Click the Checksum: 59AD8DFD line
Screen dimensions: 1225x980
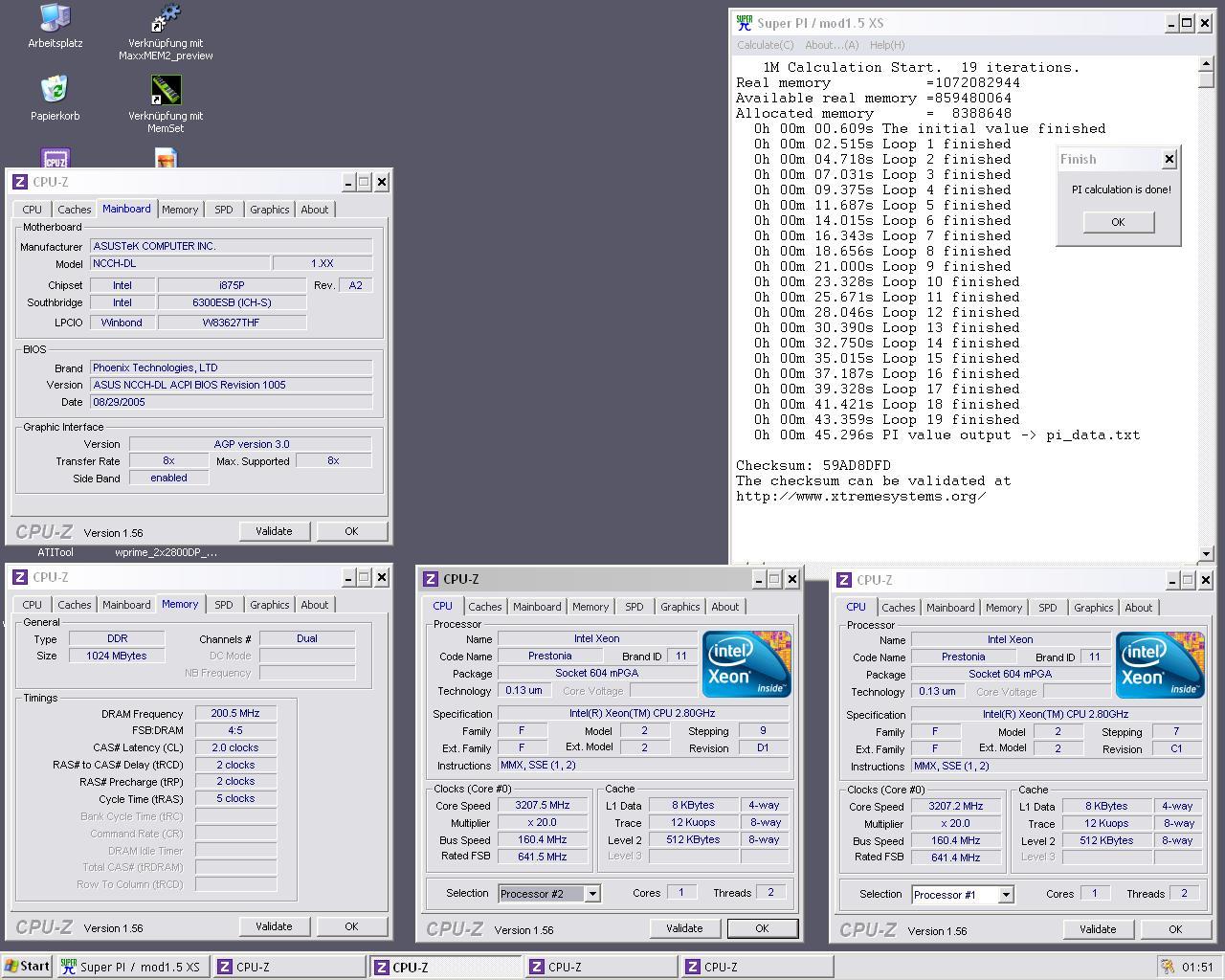click(x=813, y=465)
